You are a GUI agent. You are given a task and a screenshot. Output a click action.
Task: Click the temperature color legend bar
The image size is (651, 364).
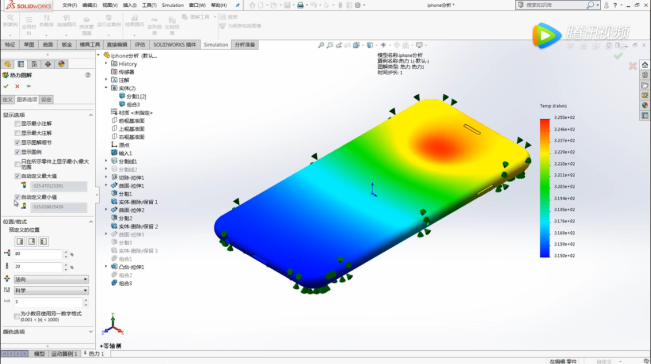544,188
